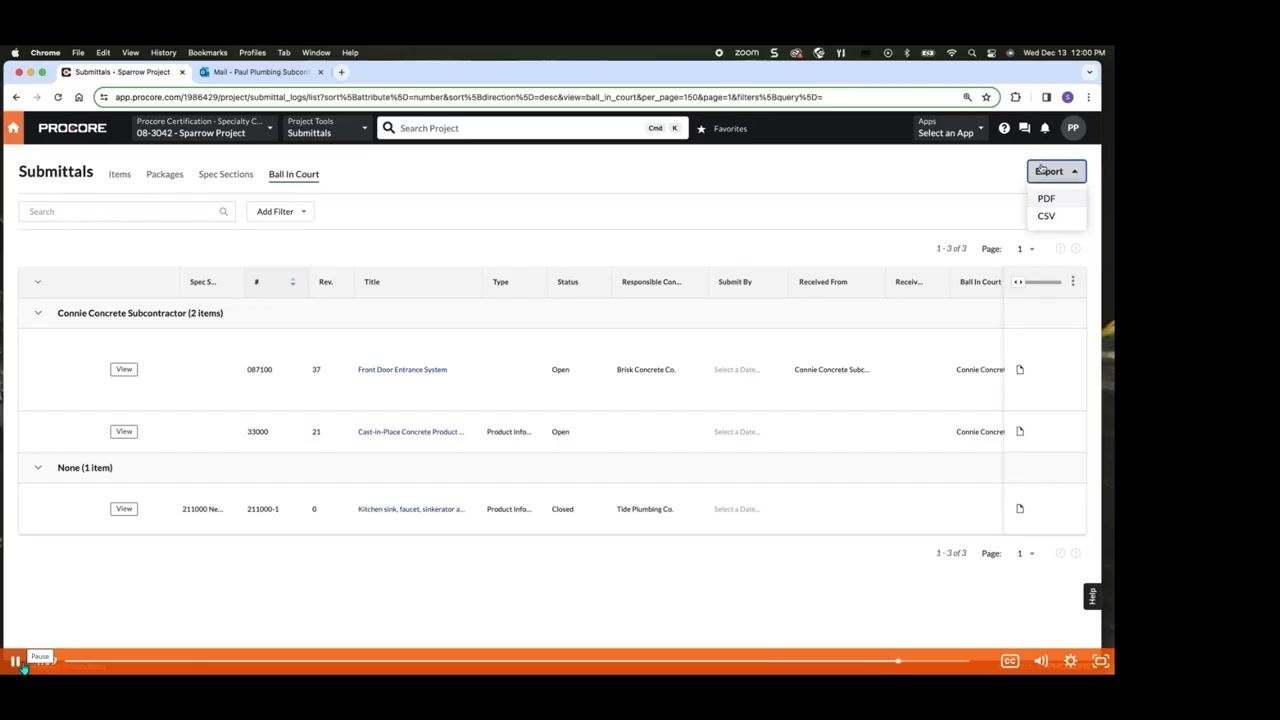The image size is (1280, 720).
Task: Open the document icon for Front Door Entrance System
Action: pyautogui.click(x=1020, y=370)
